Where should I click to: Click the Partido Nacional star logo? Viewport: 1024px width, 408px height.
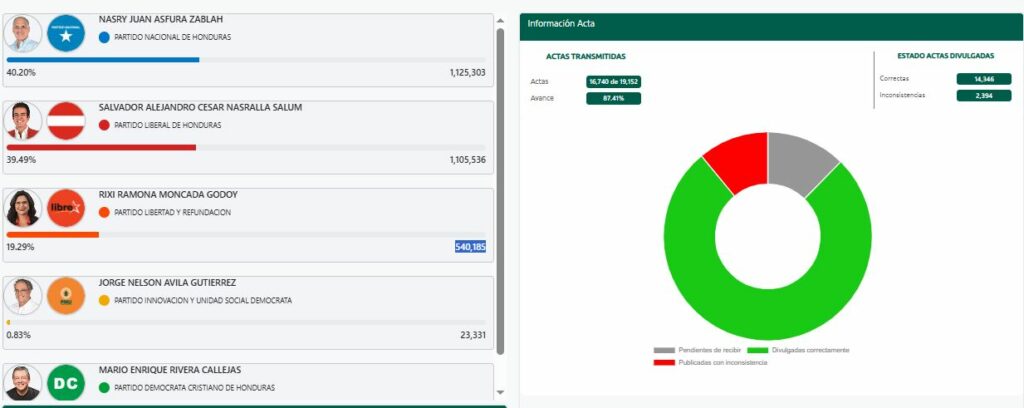(x=66, y=34)
